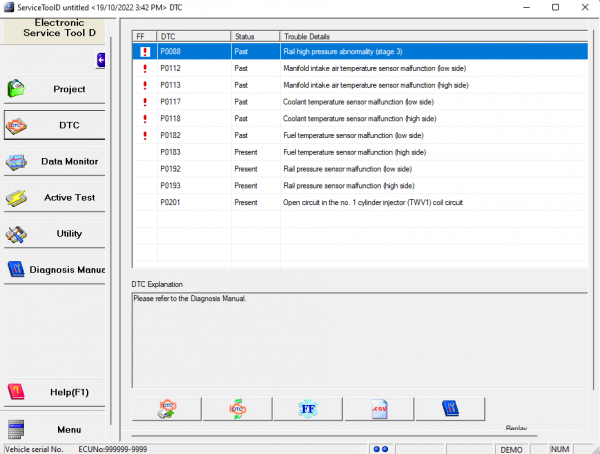This screenshot has width=600, height=454.
Task: Click the DTC refresh arrows button
Action: pyautogui.click(x=237, y=408)
